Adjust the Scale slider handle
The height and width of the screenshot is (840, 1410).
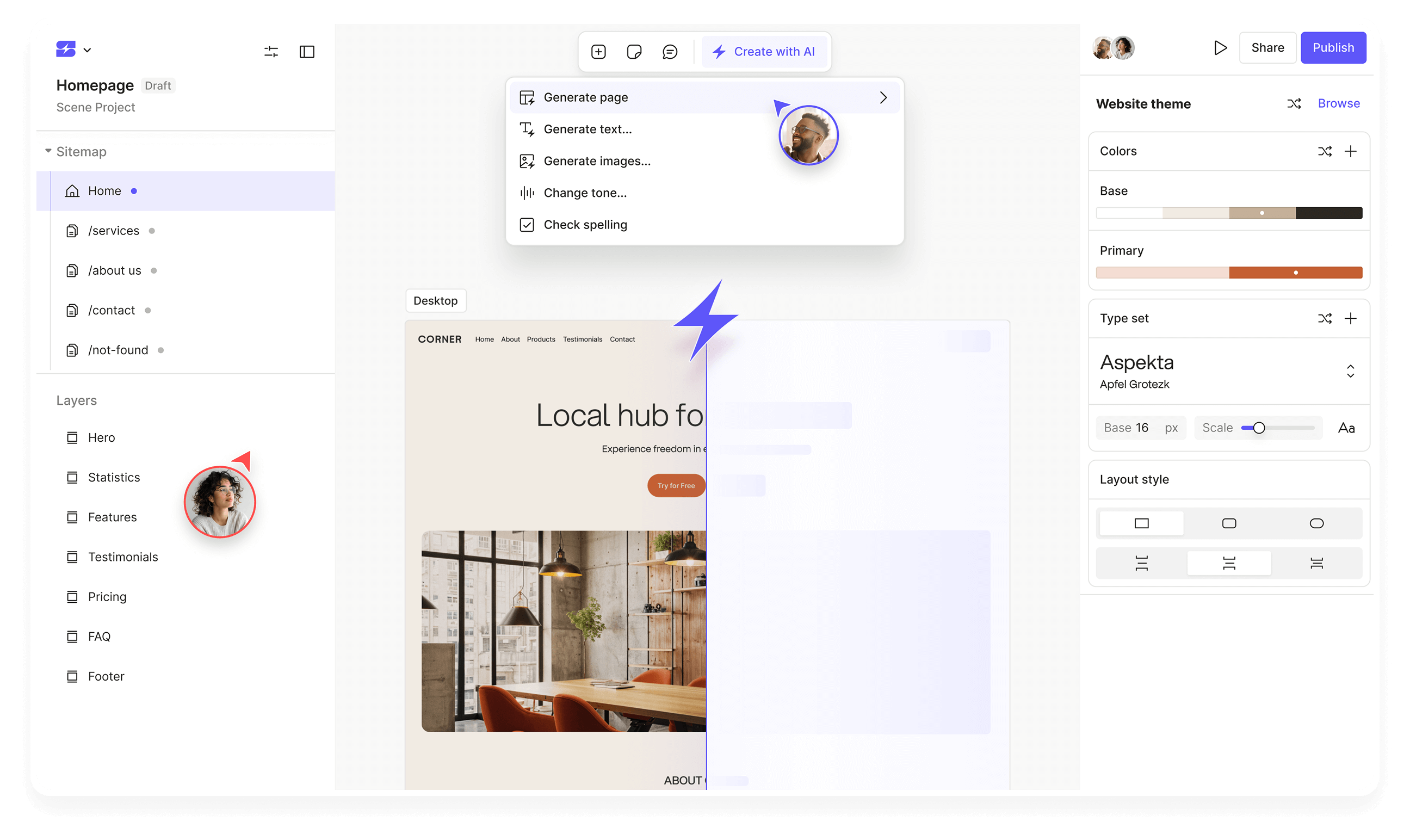click(x=1258, y=428)
